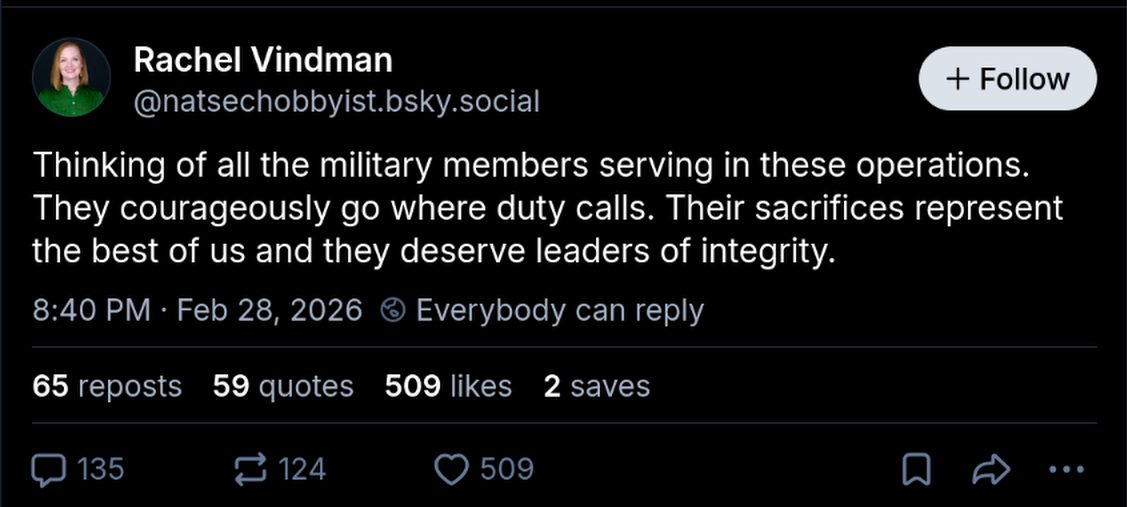View the 59 quotes list
The height and width of the screenshot is (507, 1127).
[x=283, y=386]
